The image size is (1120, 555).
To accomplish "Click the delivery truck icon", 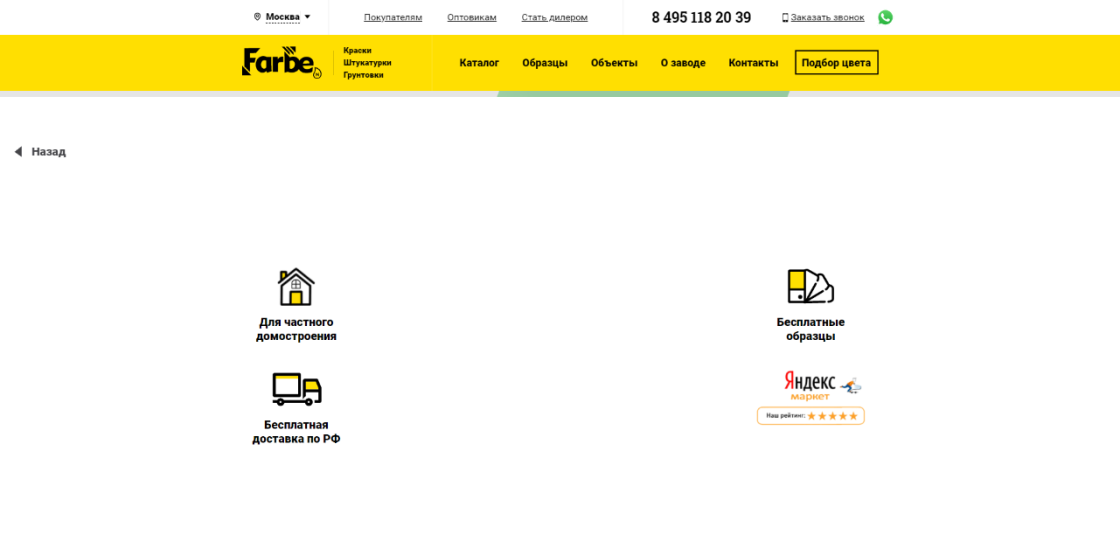I will click(296, 389).
